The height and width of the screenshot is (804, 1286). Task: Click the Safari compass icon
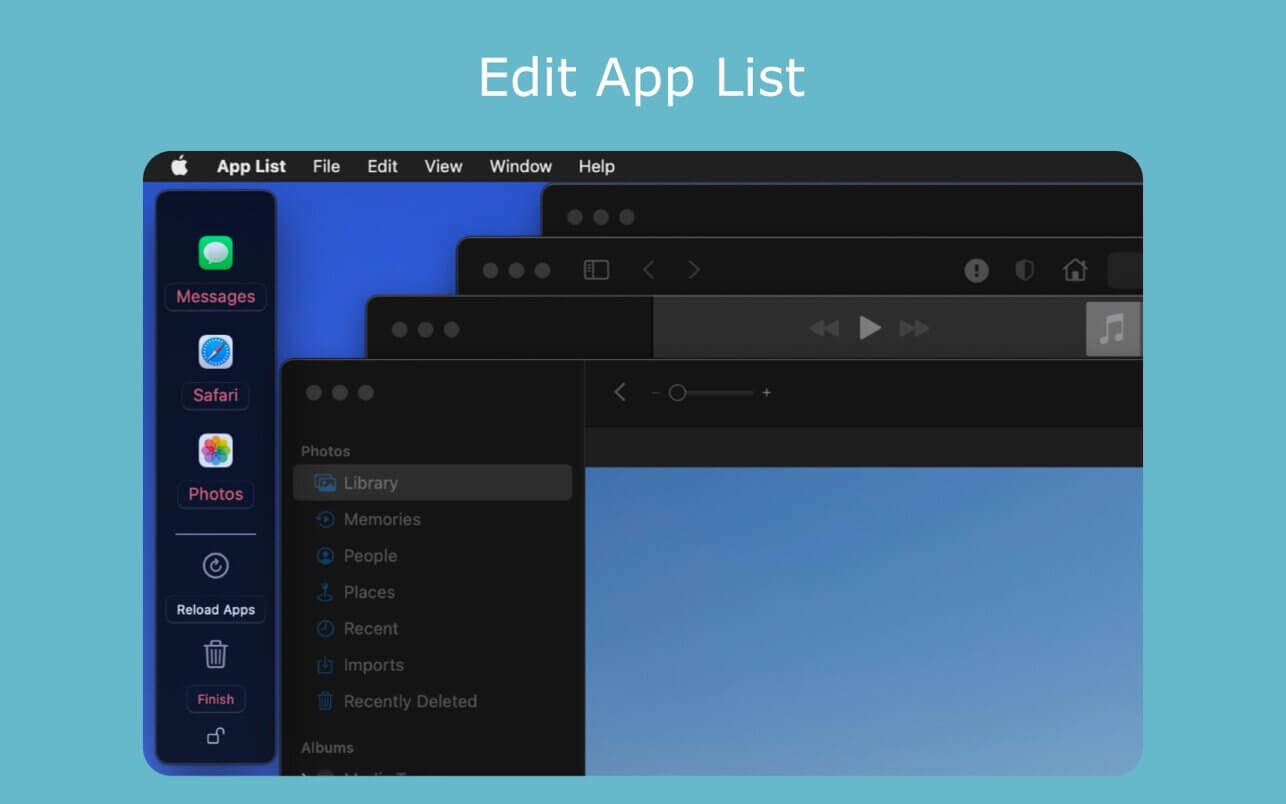215,352
